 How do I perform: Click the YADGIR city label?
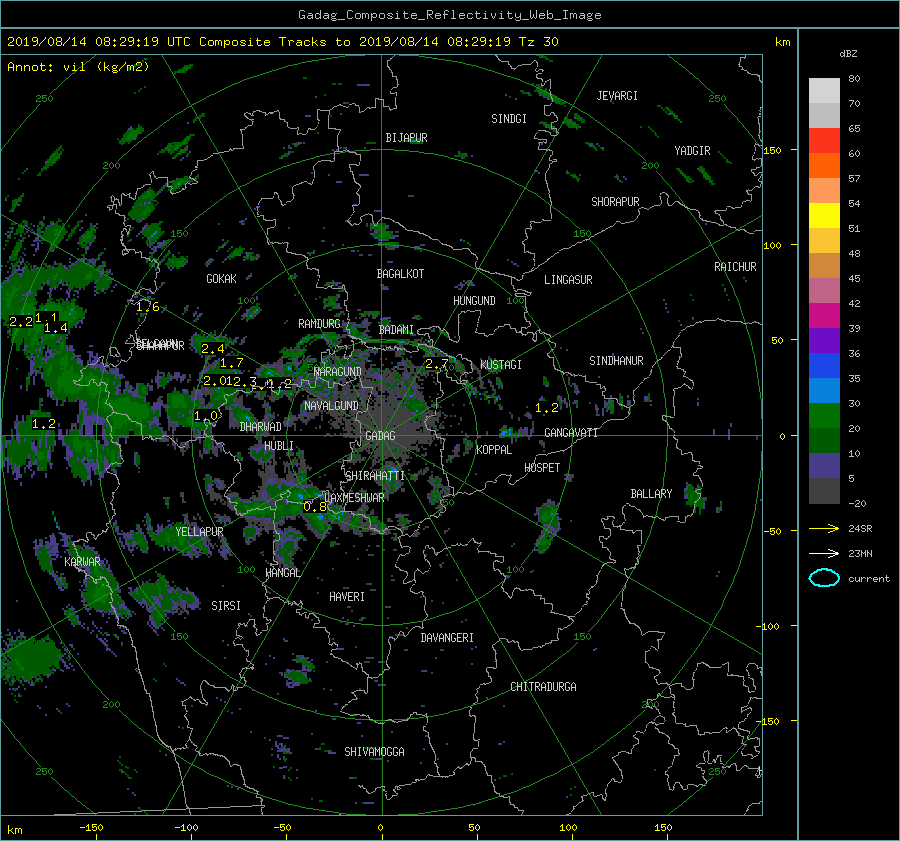pos(692,151)
